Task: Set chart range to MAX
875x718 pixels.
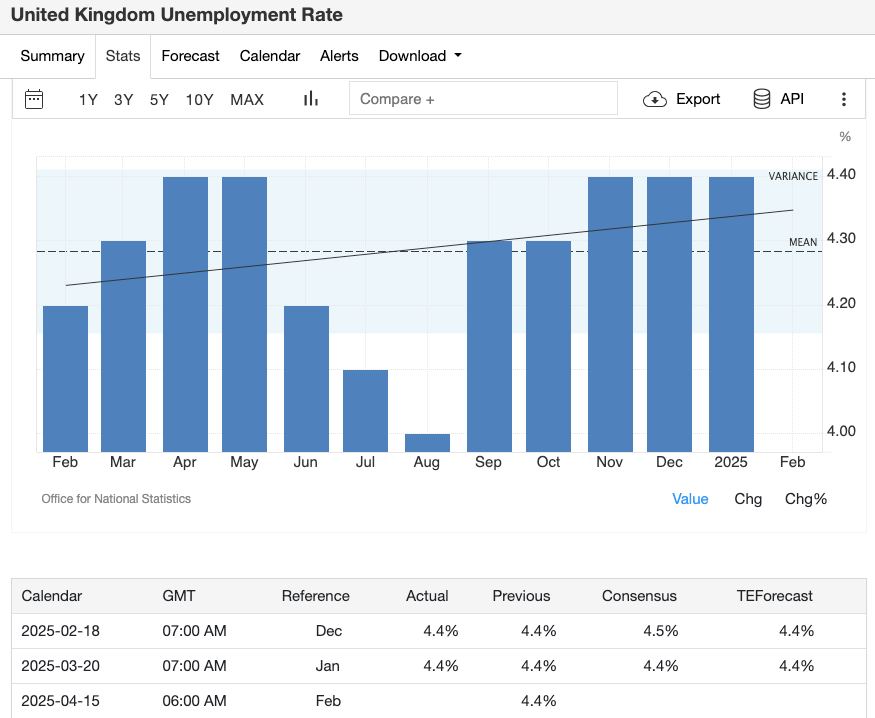Action: [246, 99]
